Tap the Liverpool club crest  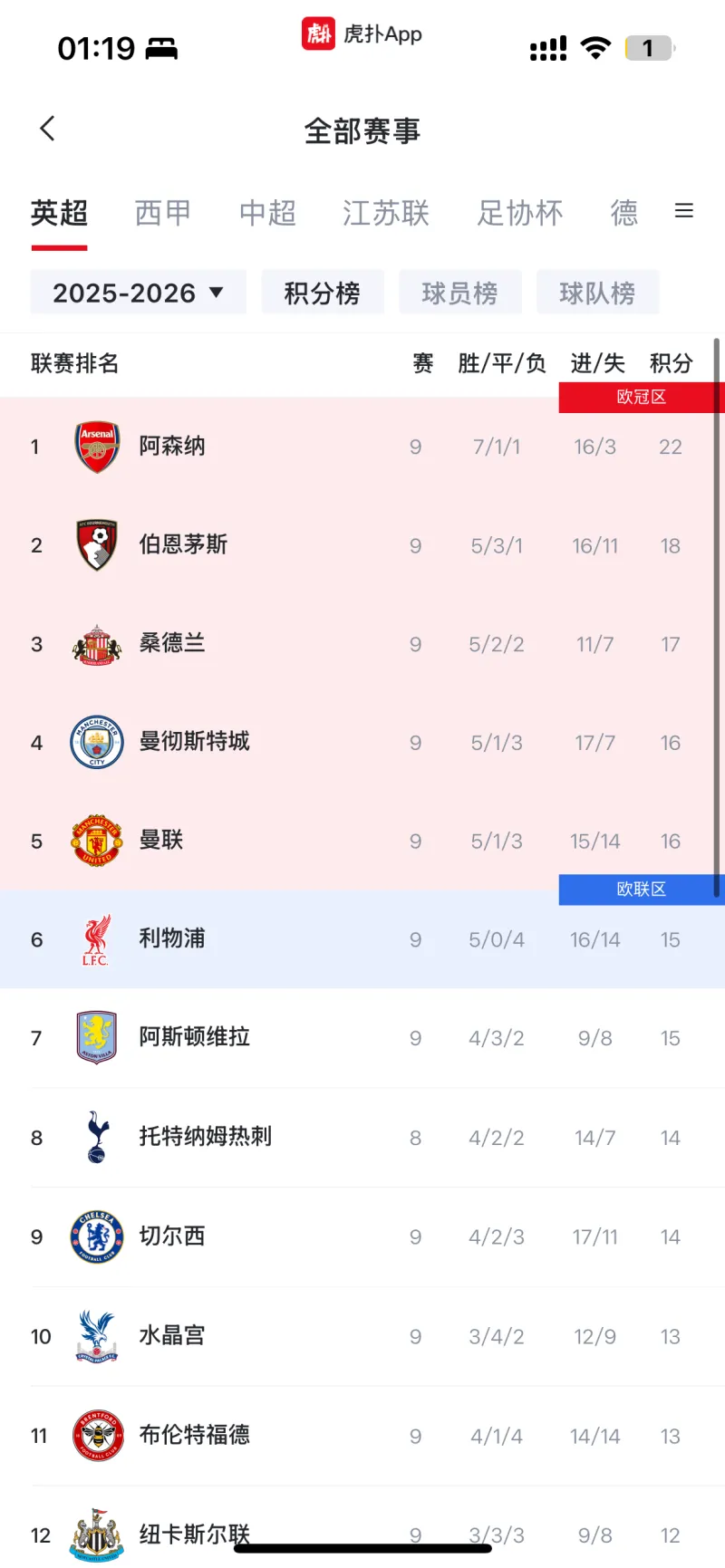[x=97, y=939]
